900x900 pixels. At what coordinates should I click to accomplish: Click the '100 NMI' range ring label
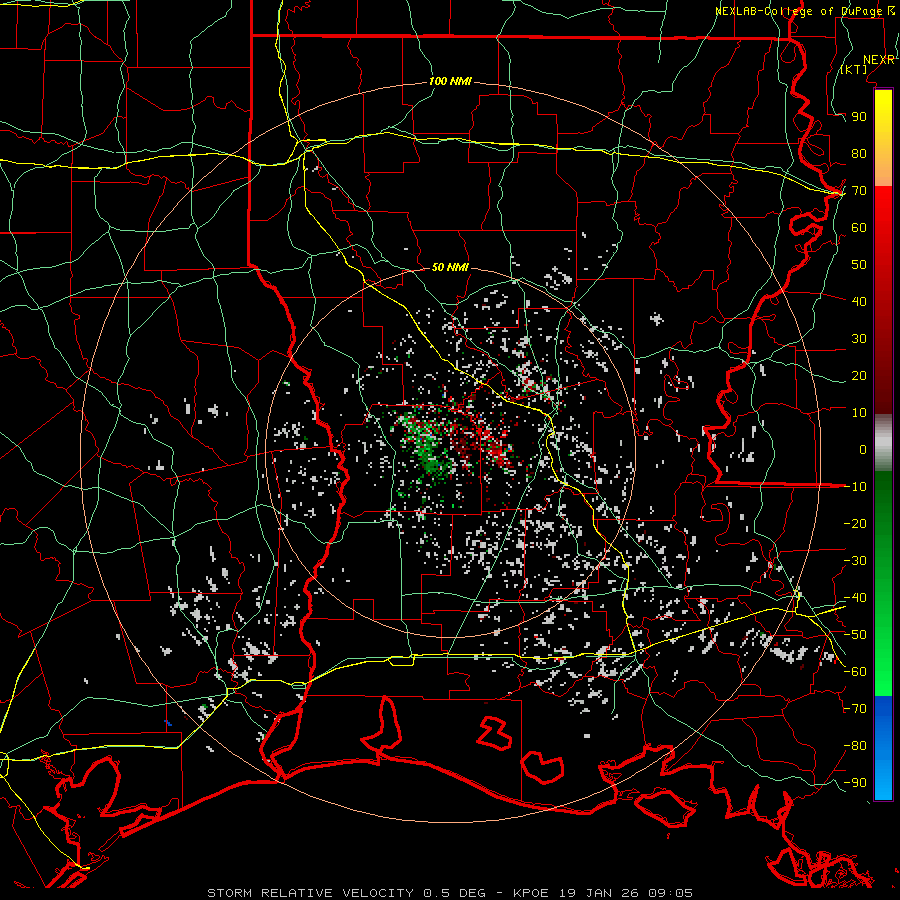click(450, 82)
